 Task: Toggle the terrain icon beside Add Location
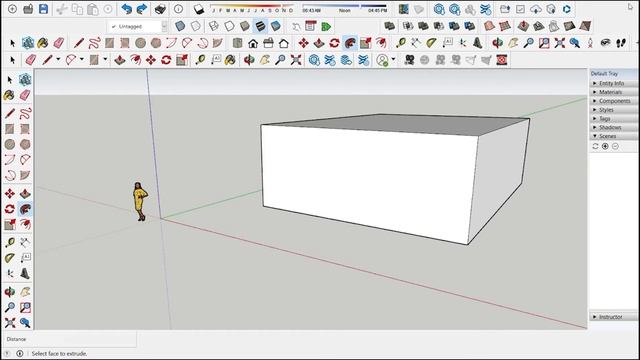coord(419,9)
